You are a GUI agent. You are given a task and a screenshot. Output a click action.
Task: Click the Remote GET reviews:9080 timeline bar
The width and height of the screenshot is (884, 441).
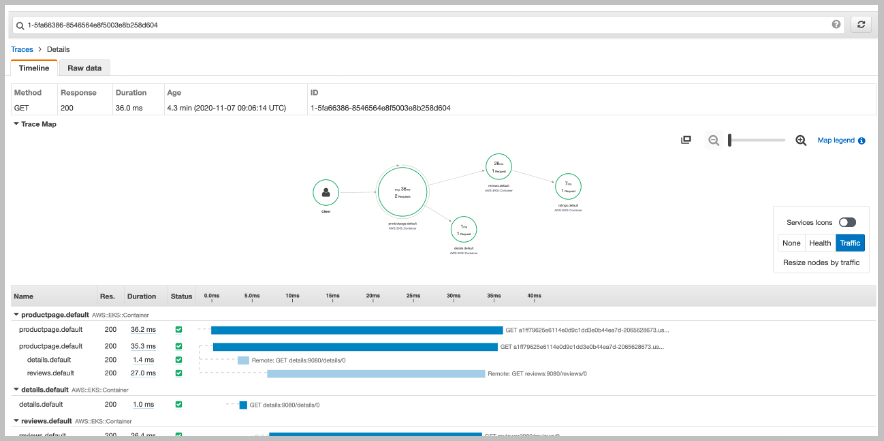376,373
